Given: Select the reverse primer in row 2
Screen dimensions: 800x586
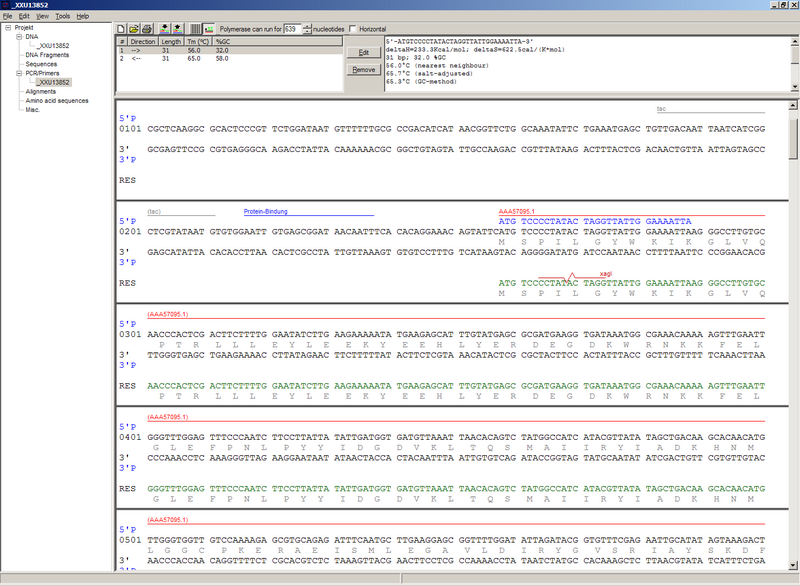Looking at the screenshot, I should coord(230,59).
